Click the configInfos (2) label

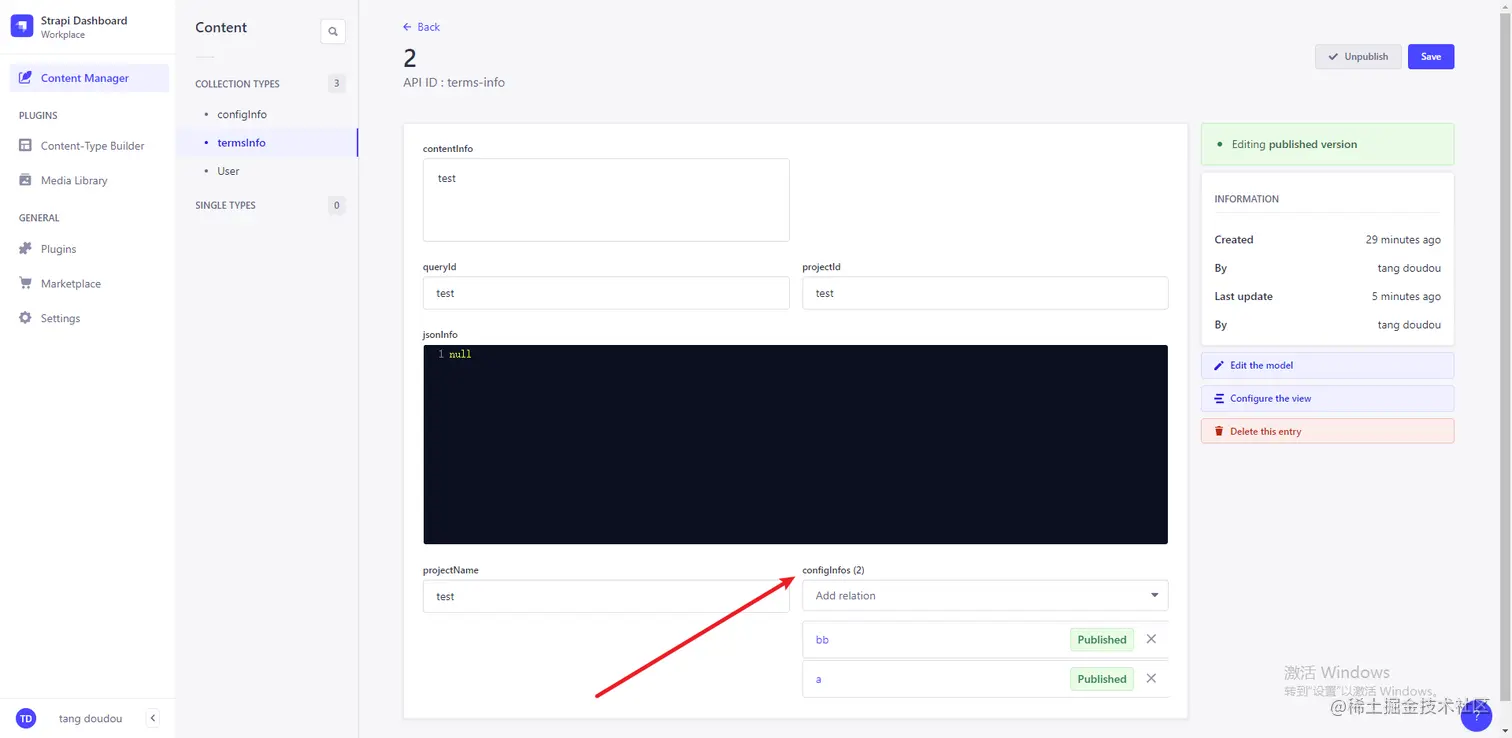pyautogui.click(x=833, y=570)
